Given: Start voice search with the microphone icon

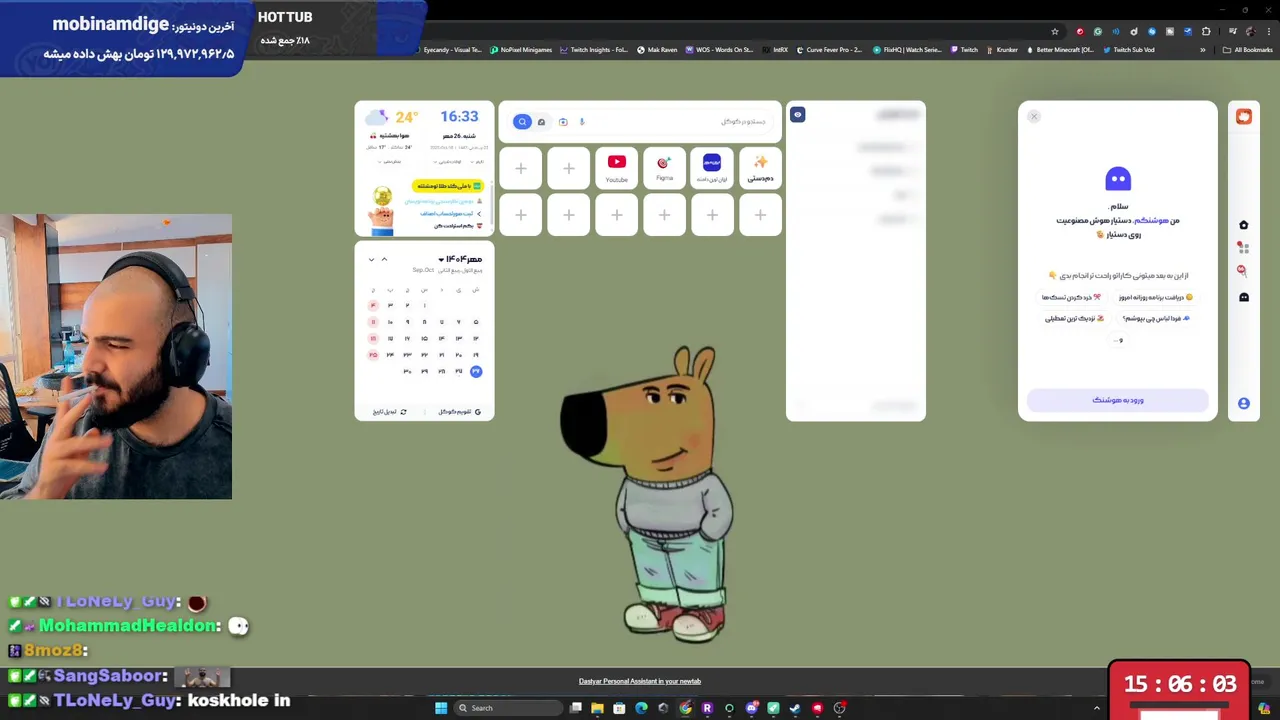Looking at the screenshot, I should pyautogui.click(x=582, y=122).
